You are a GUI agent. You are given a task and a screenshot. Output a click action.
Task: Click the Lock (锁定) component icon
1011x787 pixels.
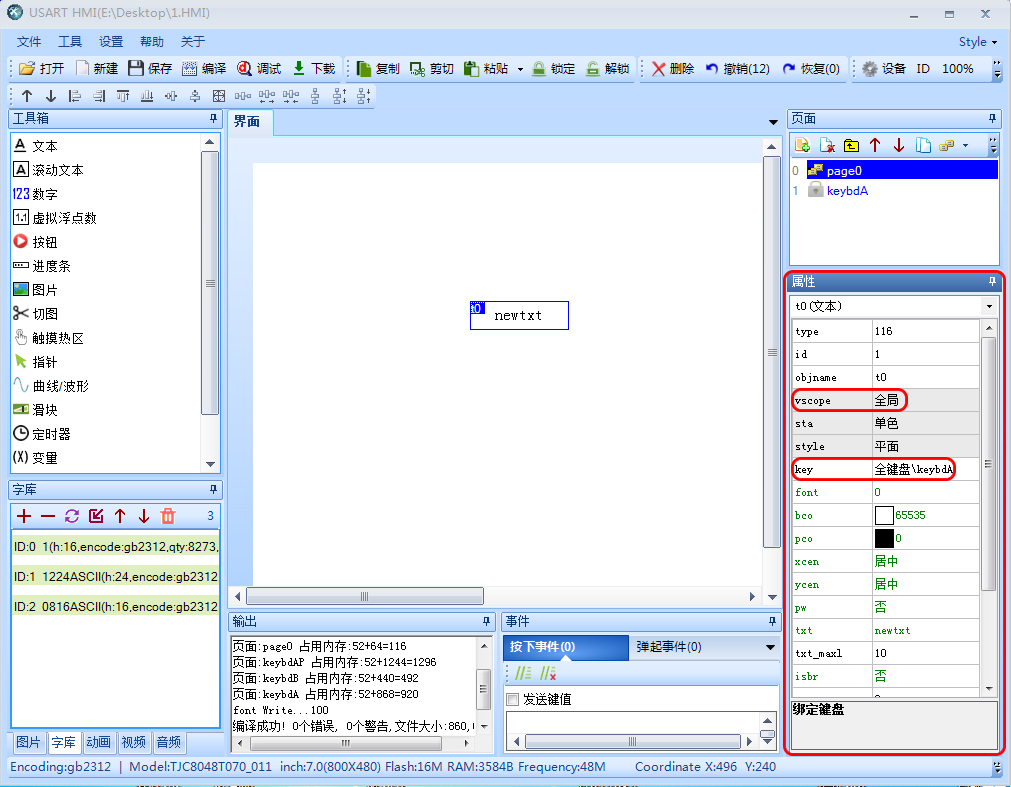pyautogui.click(x=539, y=69)
